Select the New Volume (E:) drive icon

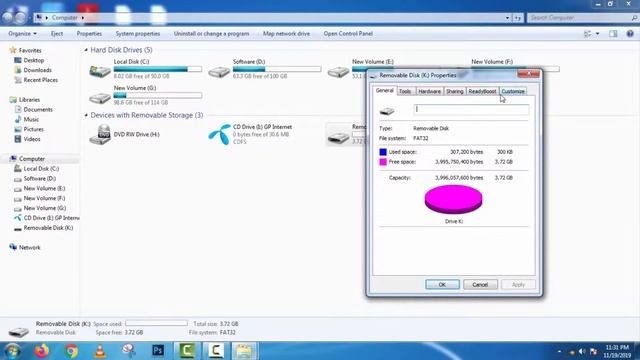point(338,72)
